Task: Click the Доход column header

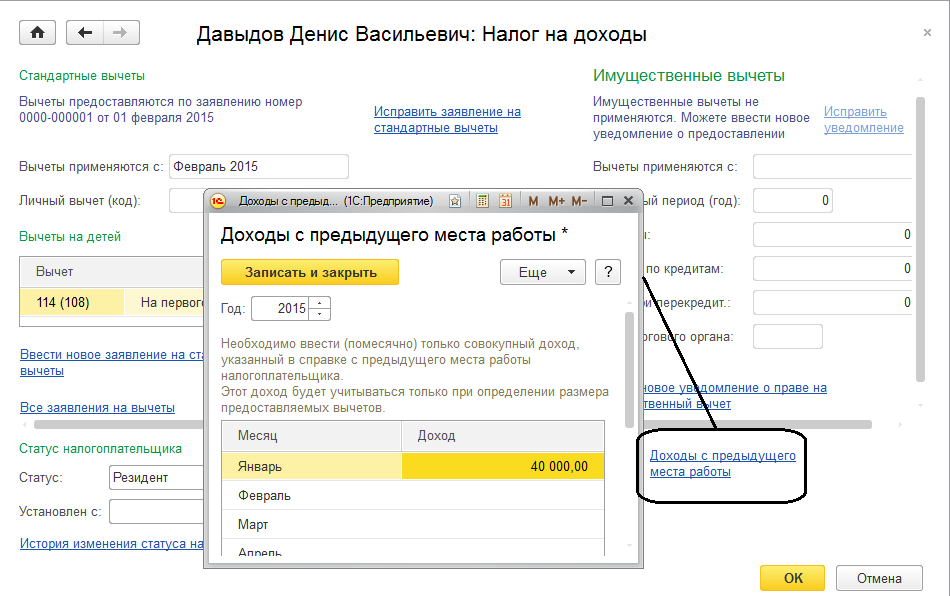Action: pyautogui.click(x=503, y=435)
